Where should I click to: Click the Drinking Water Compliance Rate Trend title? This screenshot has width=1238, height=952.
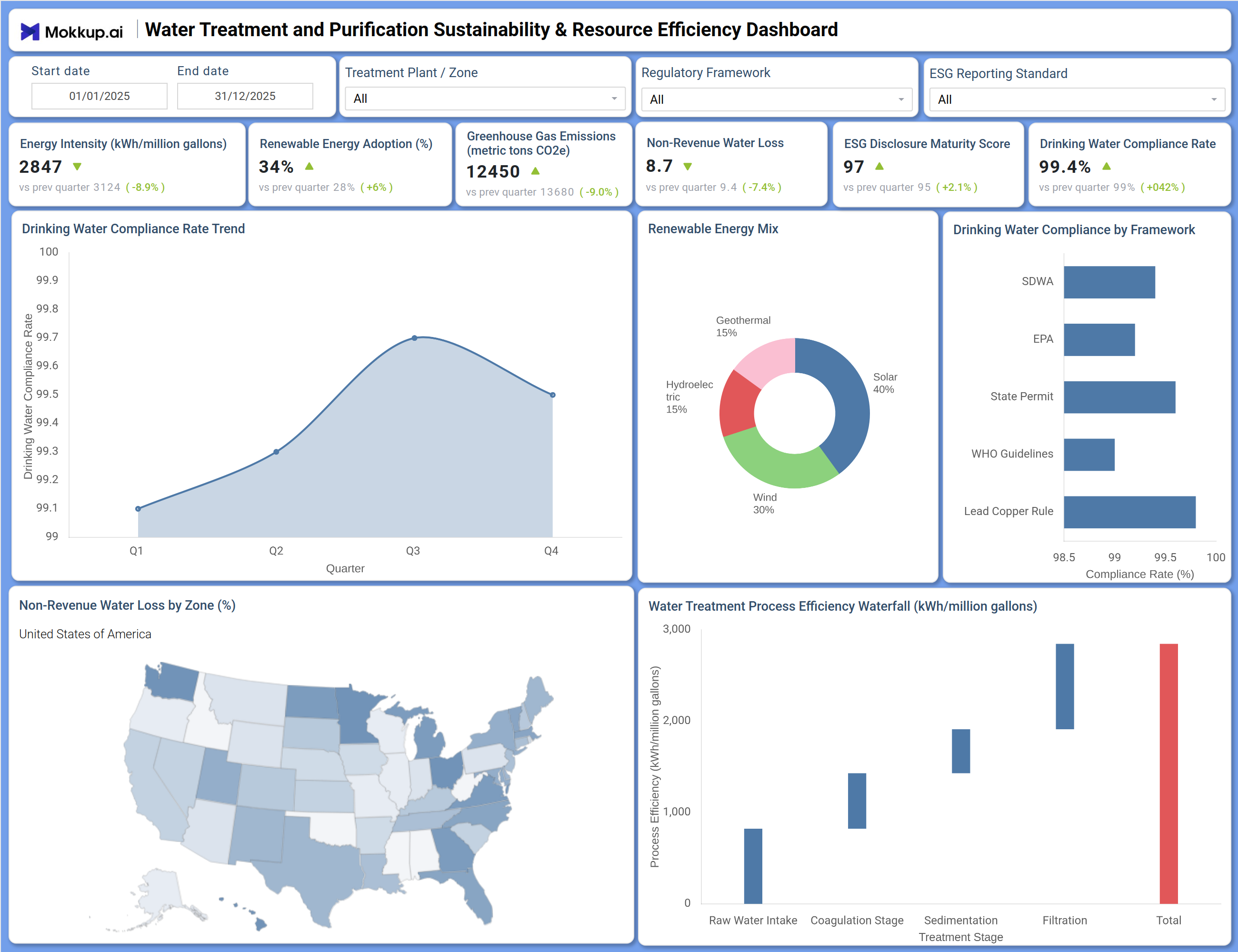click(x=133, y=229)
